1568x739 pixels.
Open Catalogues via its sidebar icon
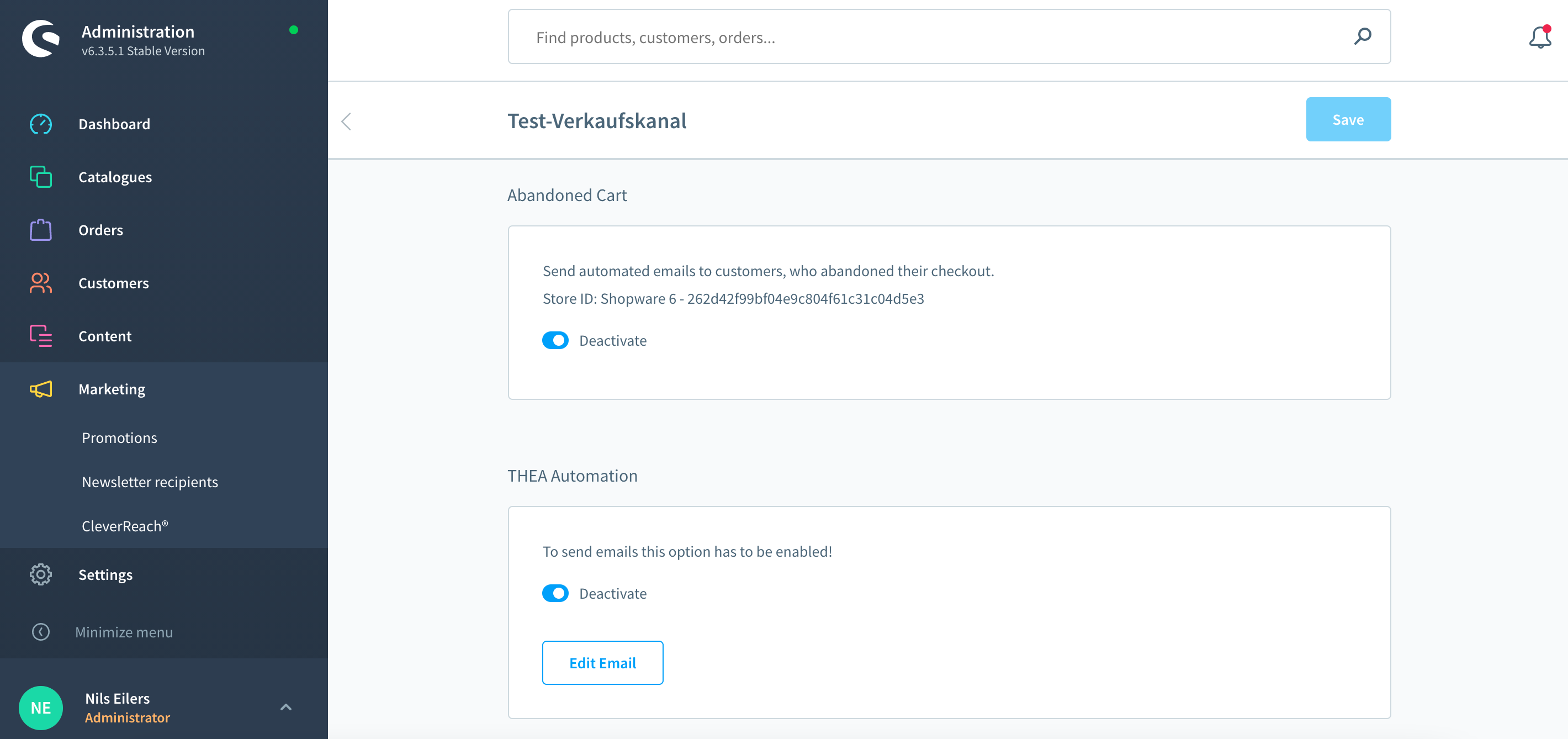pos(41,177)
